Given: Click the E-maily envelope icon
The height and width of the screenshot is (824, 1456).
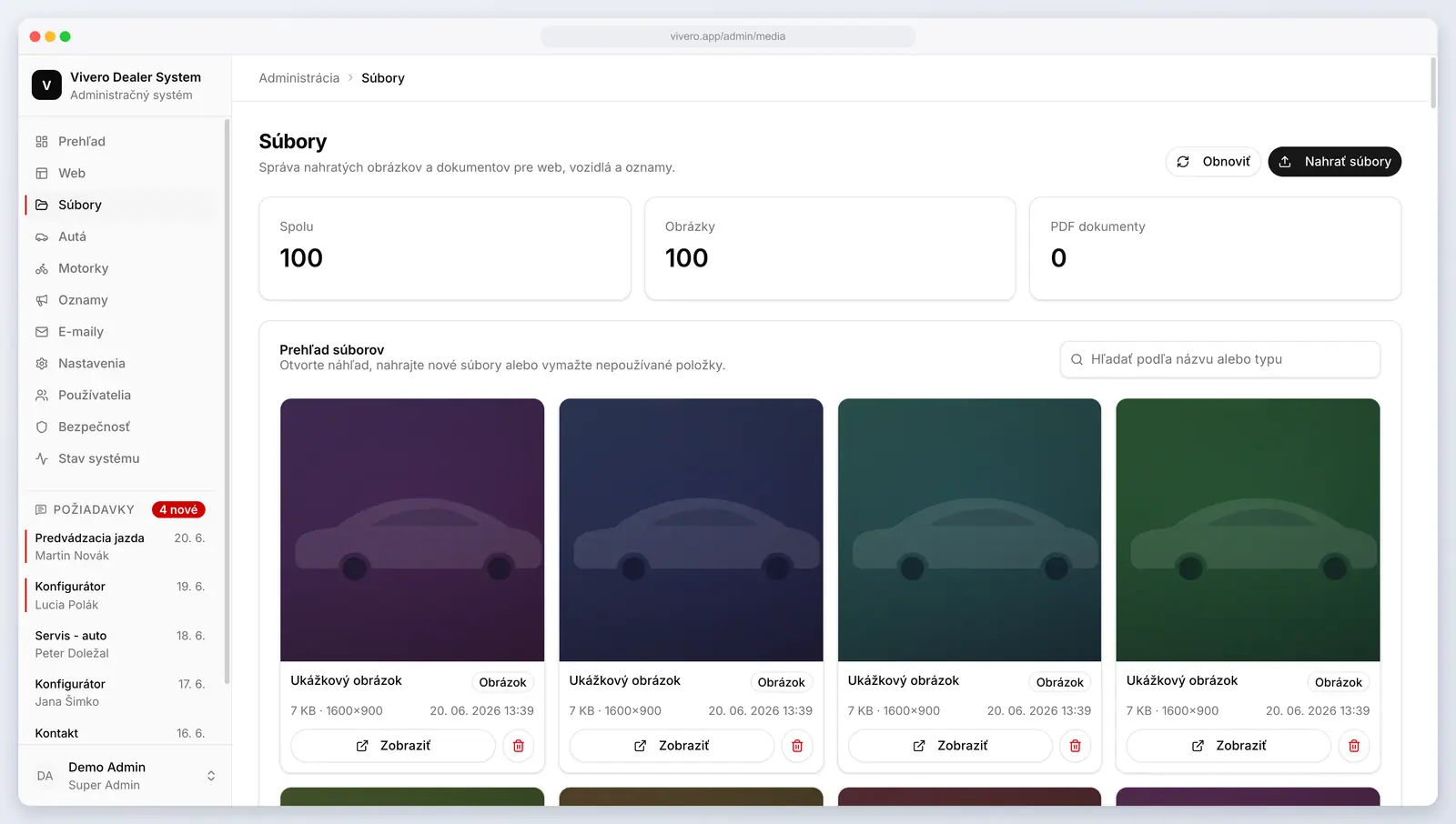Looking at the screenshot, I should tap(42, 332).
